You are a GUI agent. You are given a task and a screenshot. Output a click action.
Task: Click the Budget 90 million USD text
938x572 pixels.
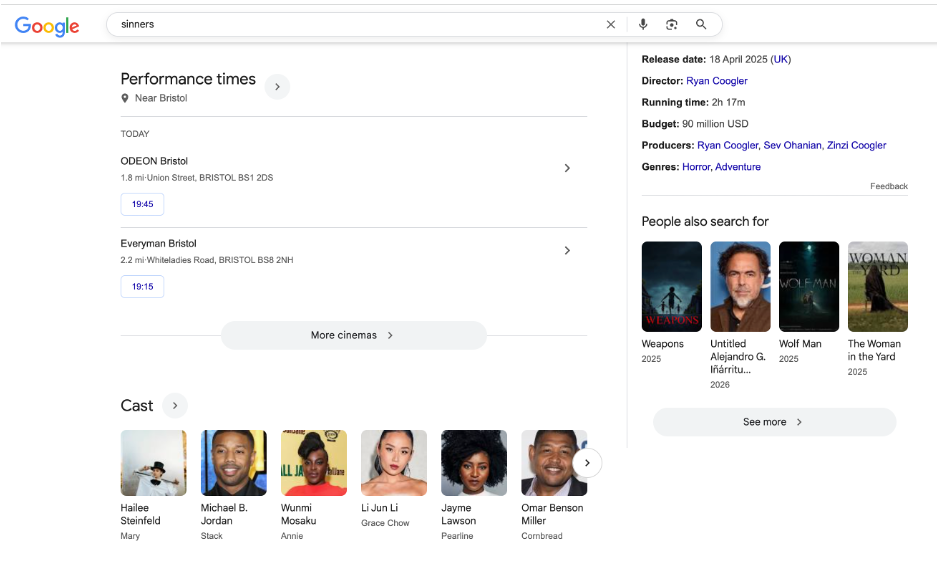[695, 124]
